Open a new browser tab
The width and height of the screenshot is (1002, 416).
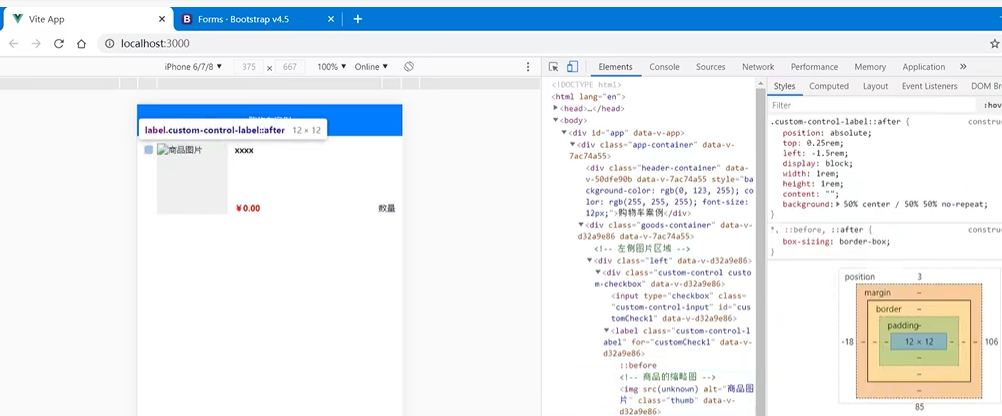[358, 19]
